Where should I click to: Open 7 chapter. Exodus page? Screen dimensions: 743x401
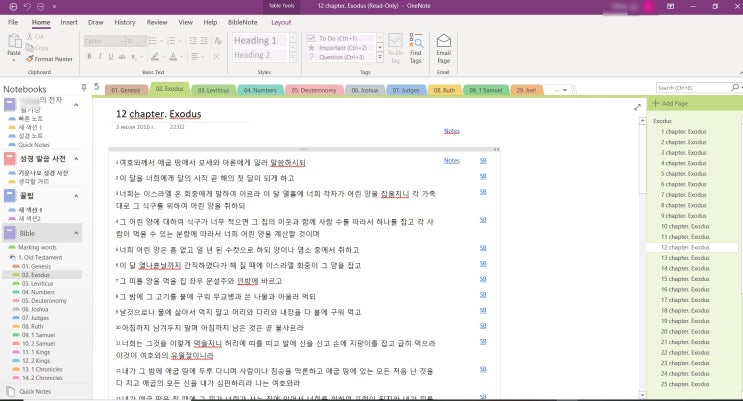click(682, 193)
